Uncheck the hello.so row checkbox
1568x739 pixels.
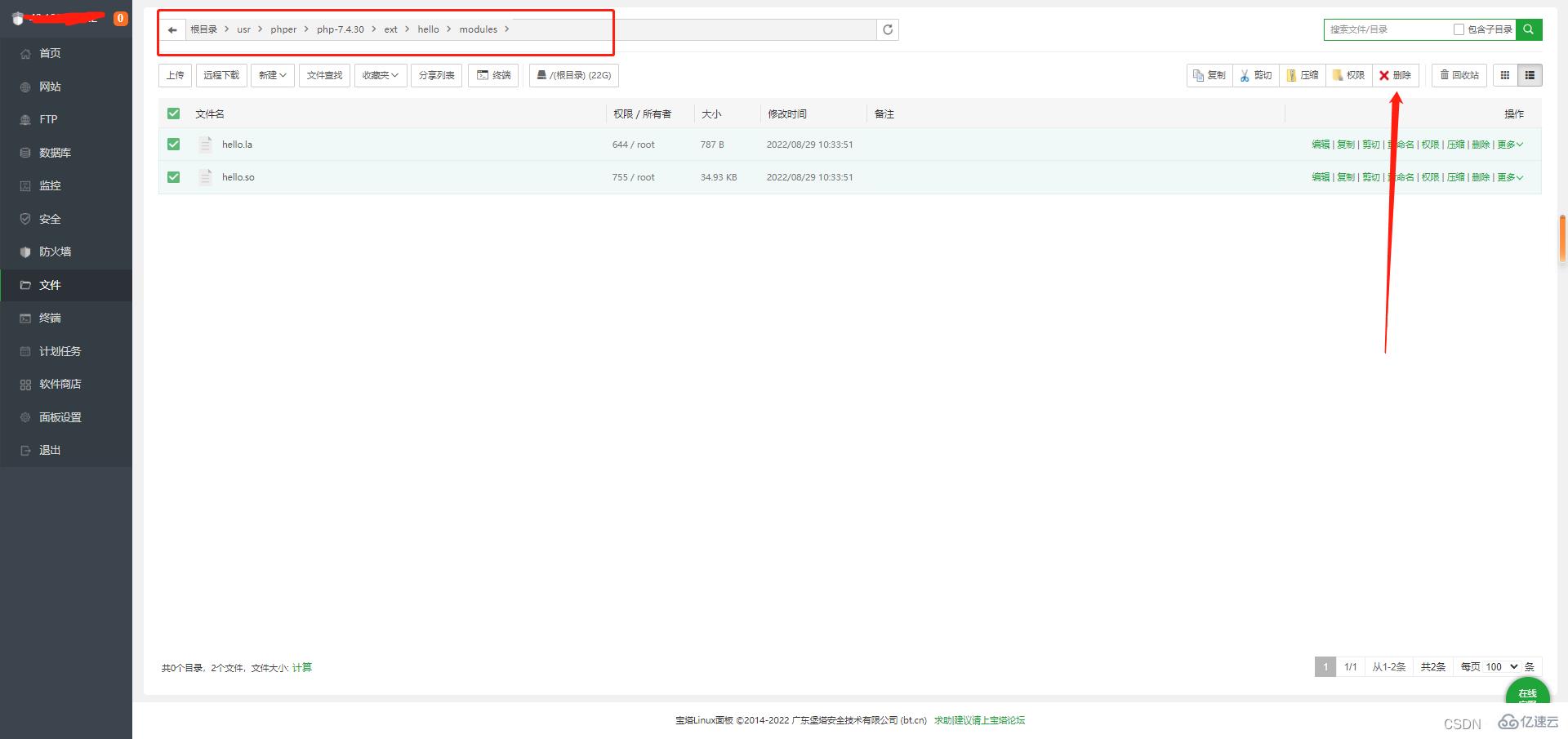point(173,176)
